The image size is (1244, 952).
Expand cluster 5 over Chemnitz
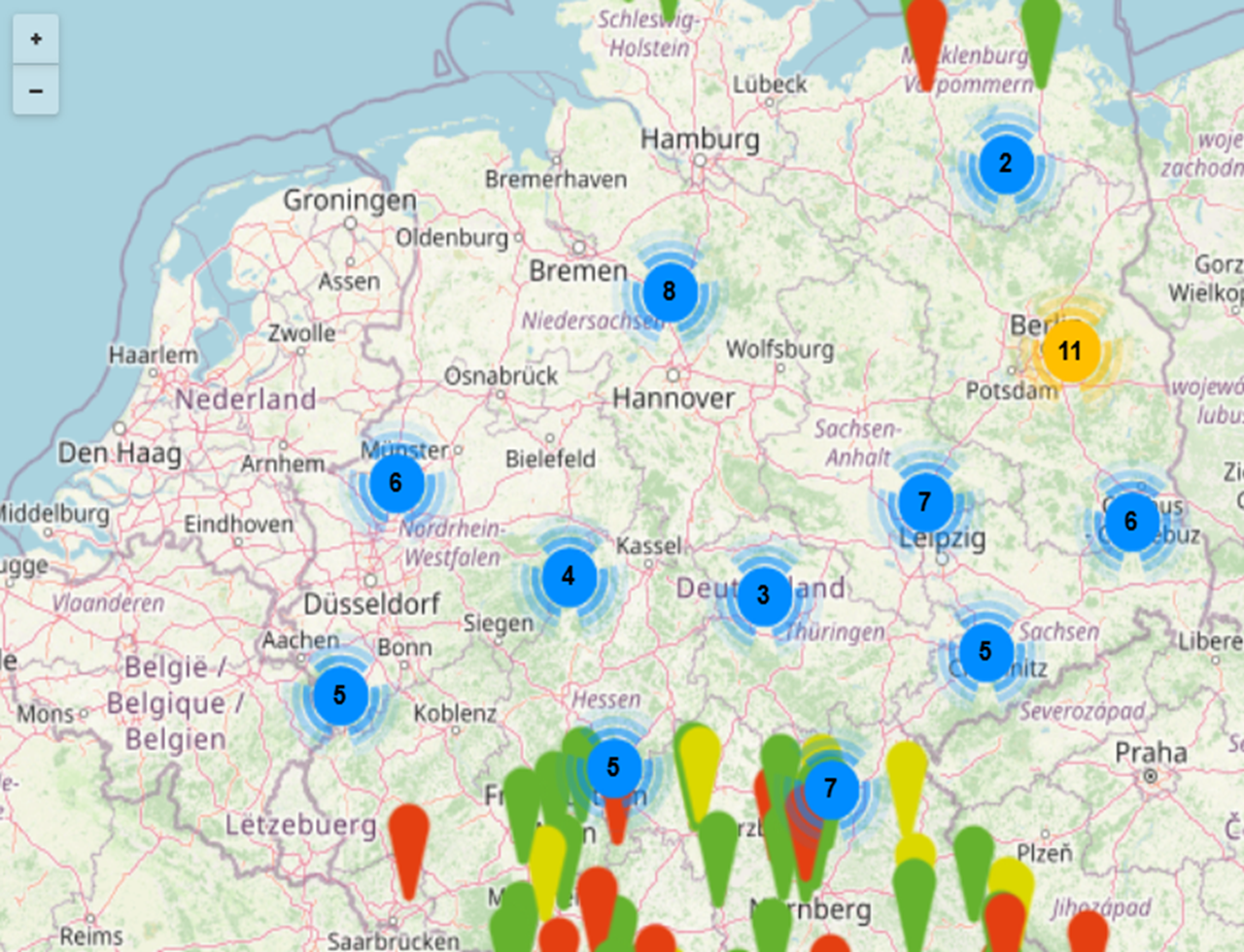pyautogui.click(x=985, y=652)
